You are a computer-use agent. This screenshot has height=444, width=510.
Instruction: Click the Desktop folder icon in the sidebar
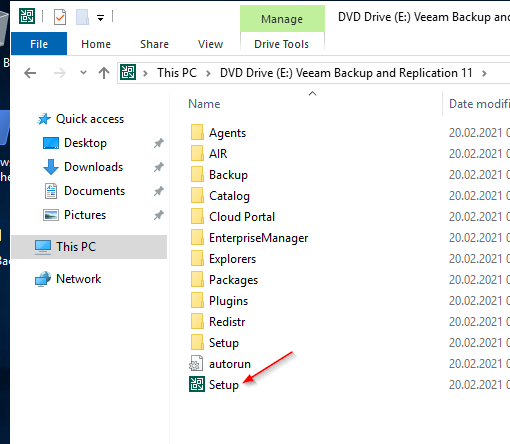(51, 143)
